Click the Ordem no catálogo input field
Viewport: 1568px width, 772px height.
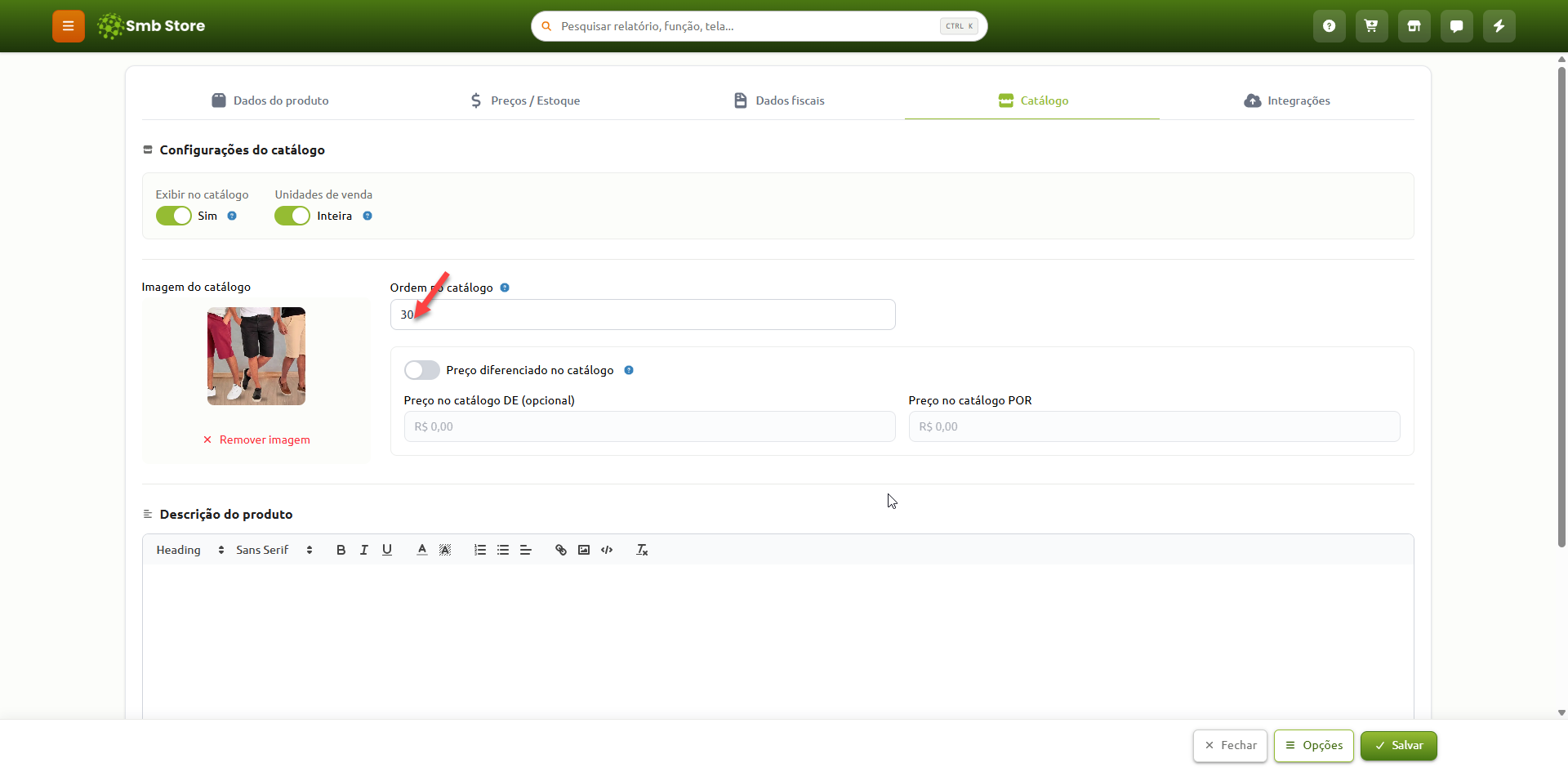click(x=643, y=315)
